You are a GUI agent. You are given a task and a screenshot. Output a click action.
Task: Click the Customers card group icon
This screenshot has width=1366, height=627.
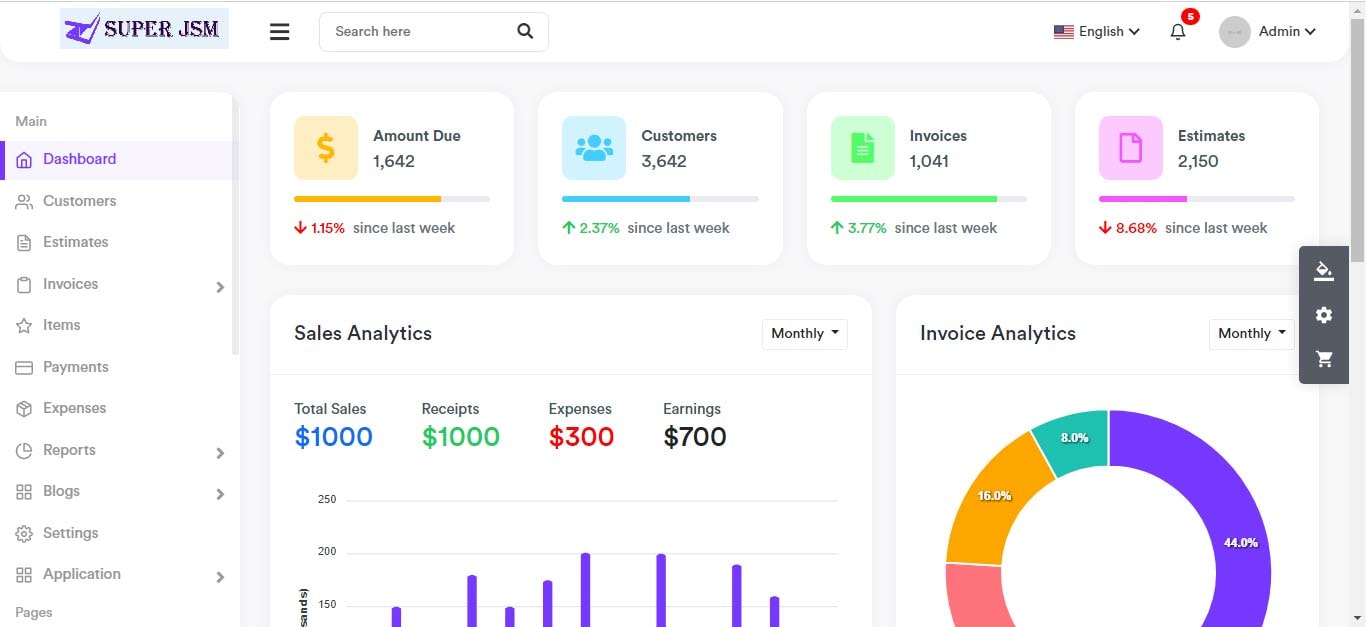tap(594, 148)
